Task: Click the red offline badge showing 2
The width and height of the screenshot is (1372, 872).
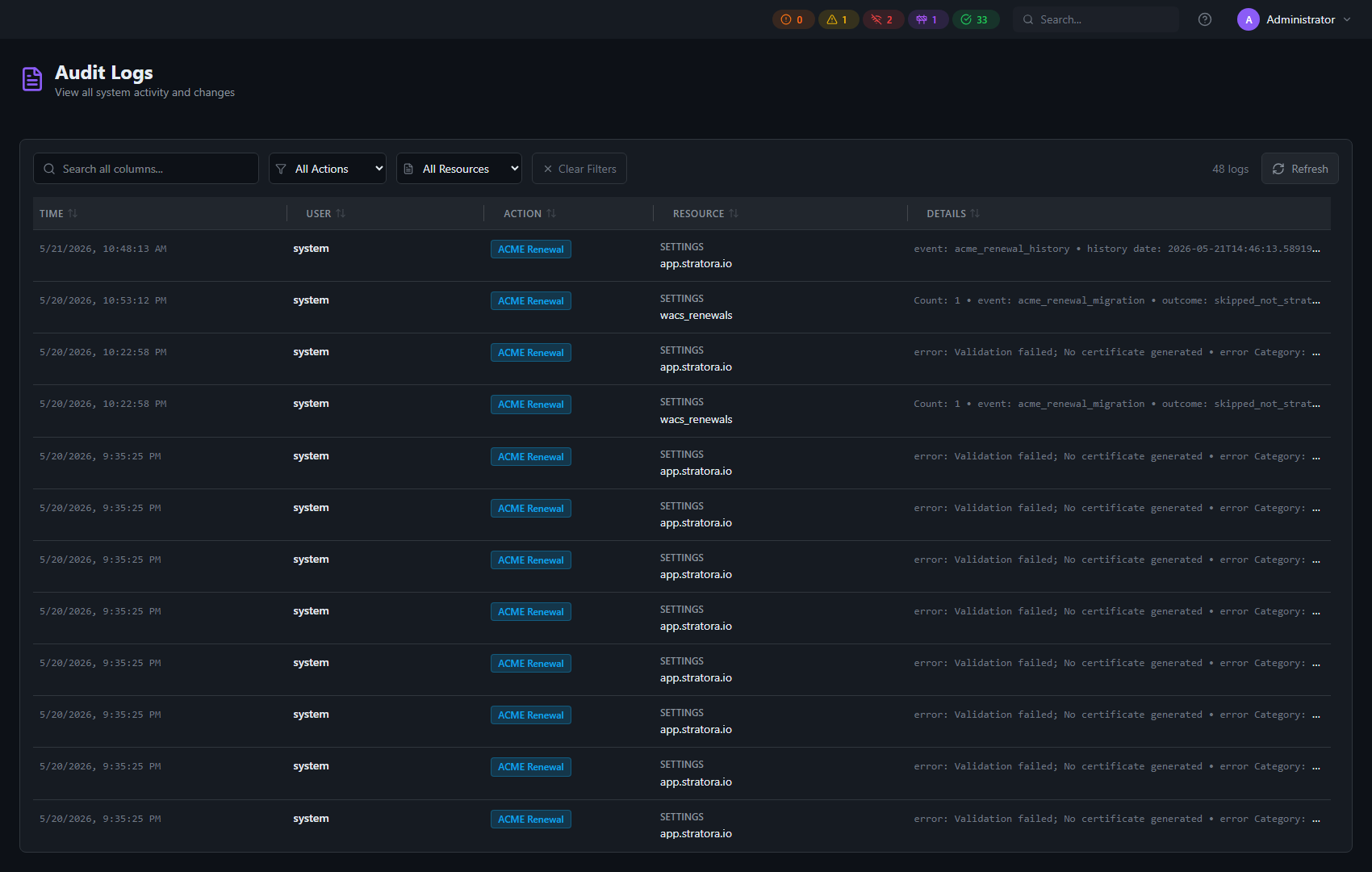Action: point(882,19)
